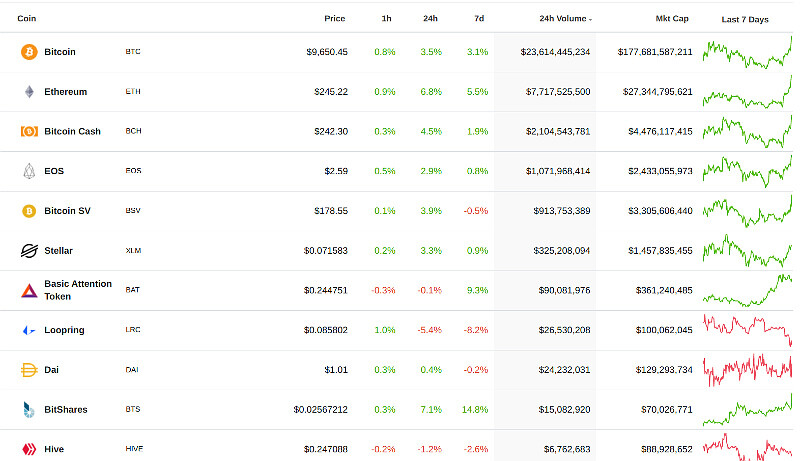Sort table by Mkt Cap header
Viewport: 800px width, 461px height.
click(672, 18)
